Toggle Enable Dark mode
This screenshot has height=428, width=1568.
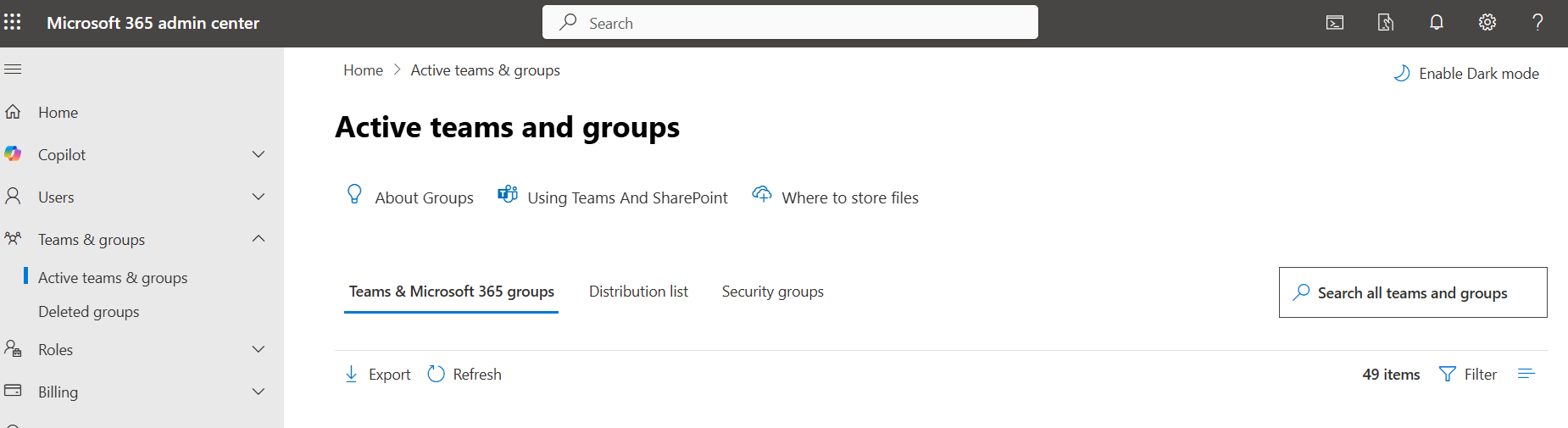tap(1466, 74)
